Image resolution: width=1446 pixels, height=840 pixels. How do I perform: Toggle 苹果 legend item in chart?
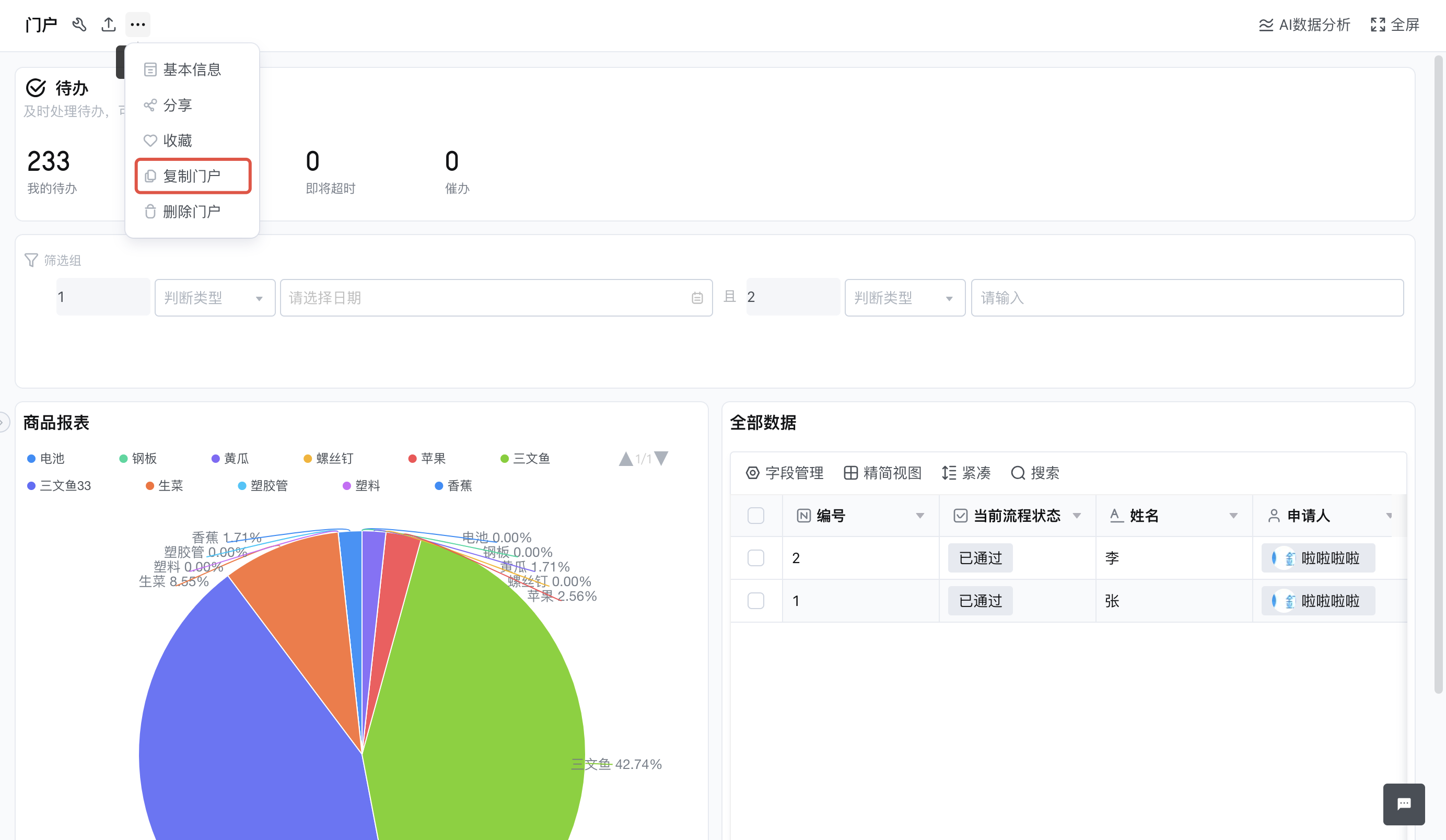click(x=427, y=459)
